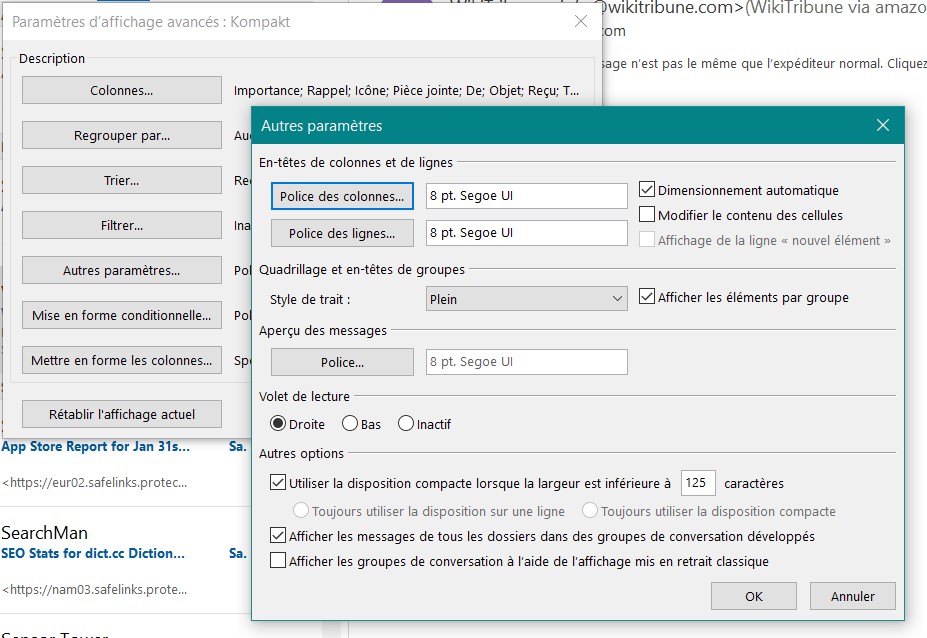This screenshot has width=927, height=638.
Task: Toggle compact layout width checkbox
Action: click(278, 483)
